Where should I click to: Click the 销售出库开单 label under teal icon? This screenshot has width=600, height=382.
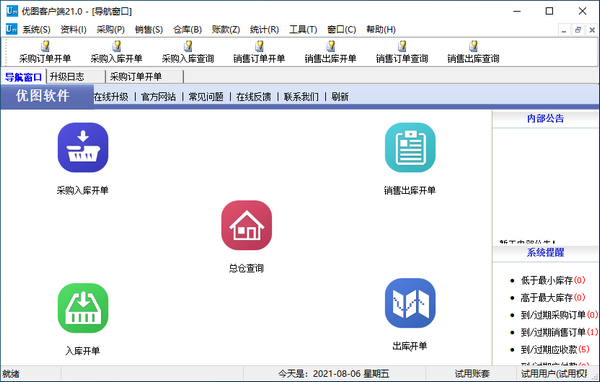pyautogui.click(x=410, y=190)
